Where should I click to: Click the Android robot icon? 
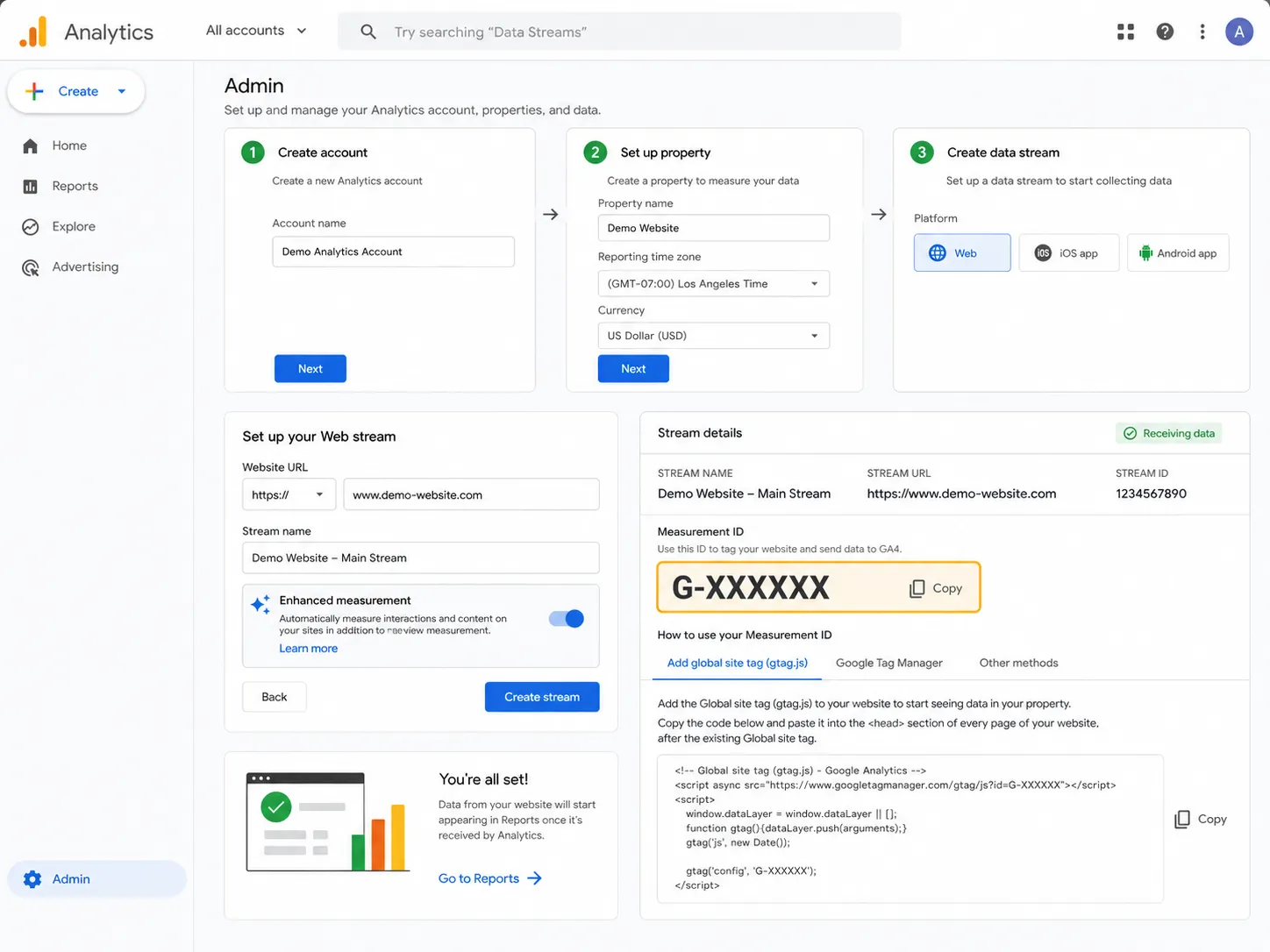1145,253
